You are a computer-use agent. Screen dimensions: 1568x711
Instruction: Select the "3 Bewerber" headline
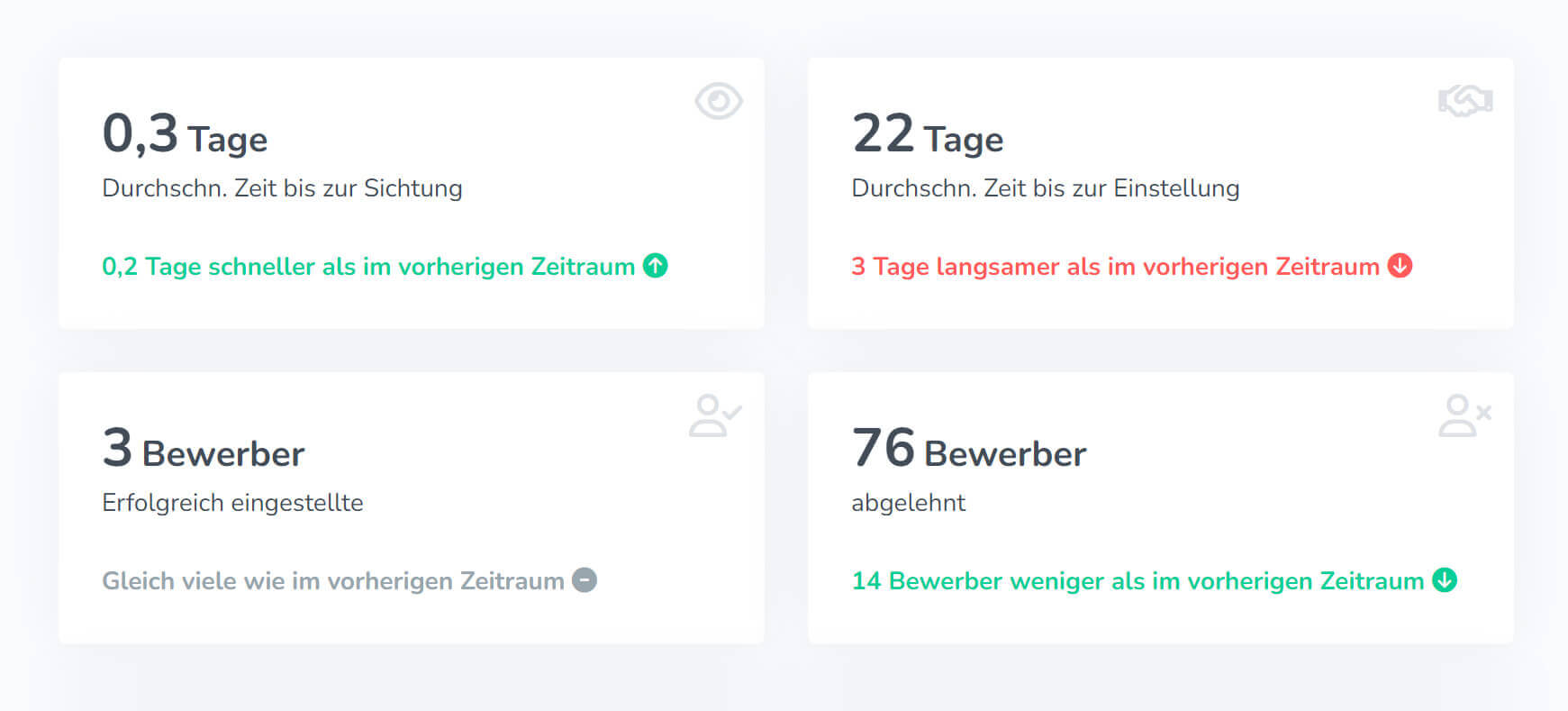pyautogui.click(x=204, y=450)
